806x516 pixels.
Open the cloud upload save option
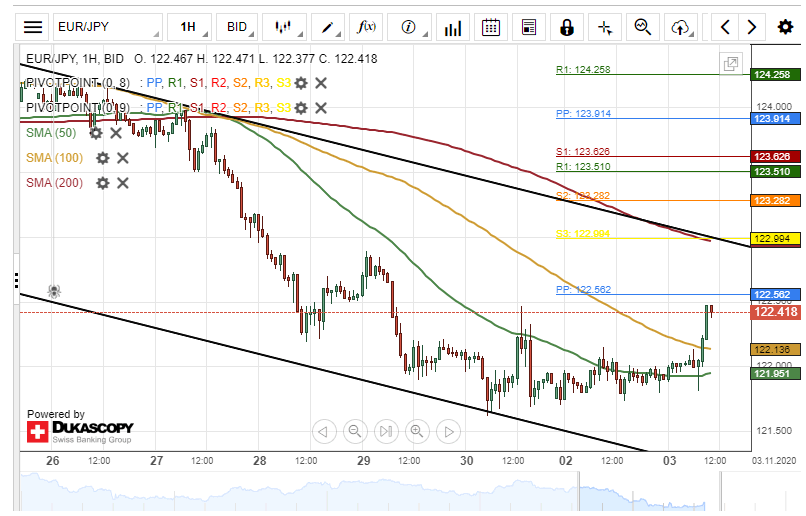[681, 27]
